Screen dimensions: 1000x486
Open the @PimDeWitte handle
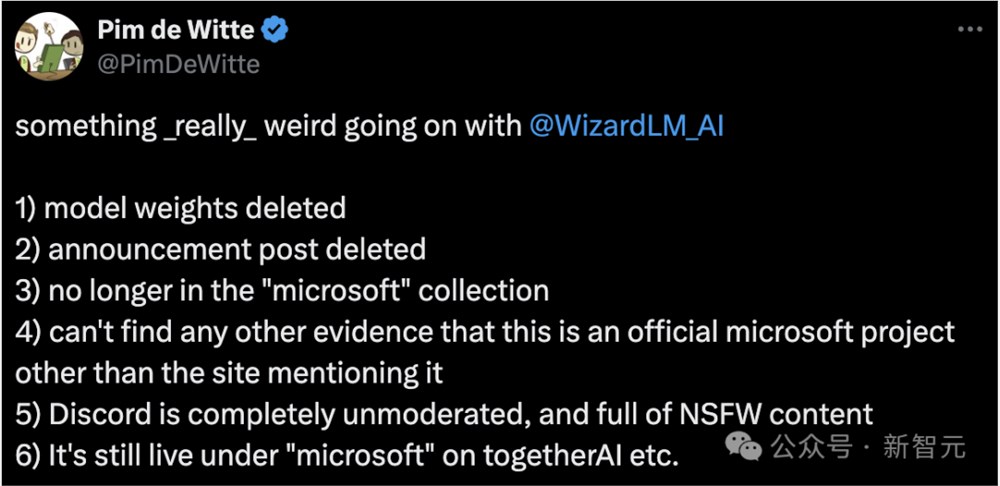tap(178, 65)
